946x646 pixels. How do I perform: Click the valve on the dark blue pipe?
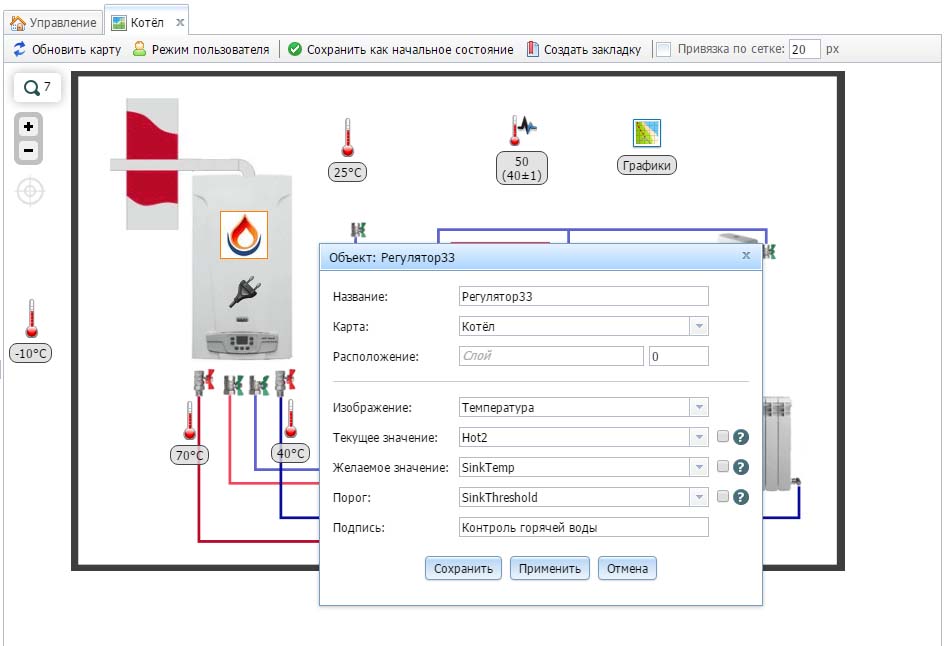pos(285,382)
